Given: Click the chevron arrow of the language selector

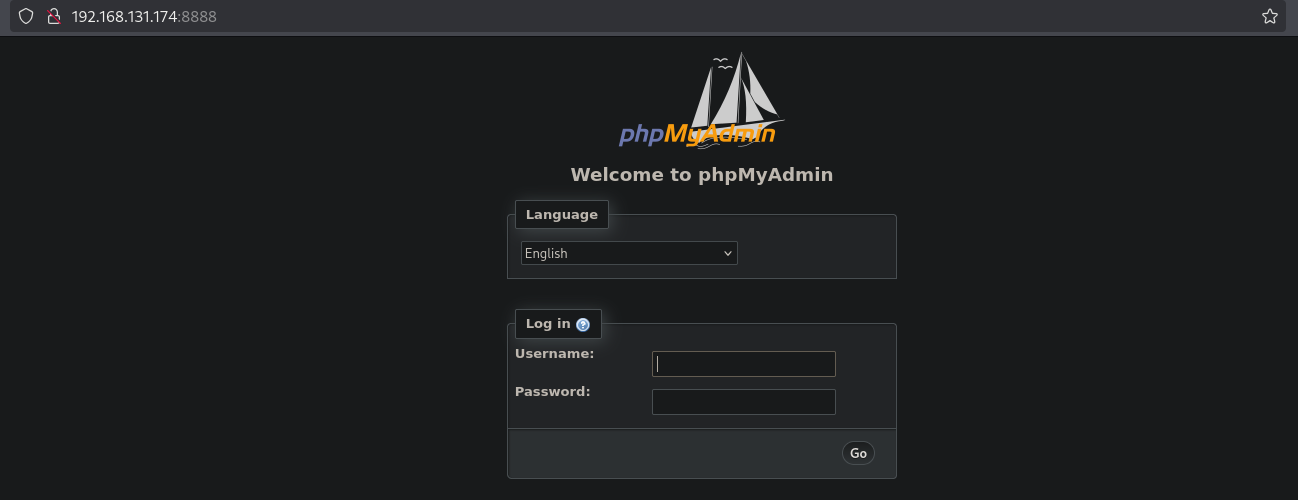Looking at the screenshot, I should pos(727,253).
